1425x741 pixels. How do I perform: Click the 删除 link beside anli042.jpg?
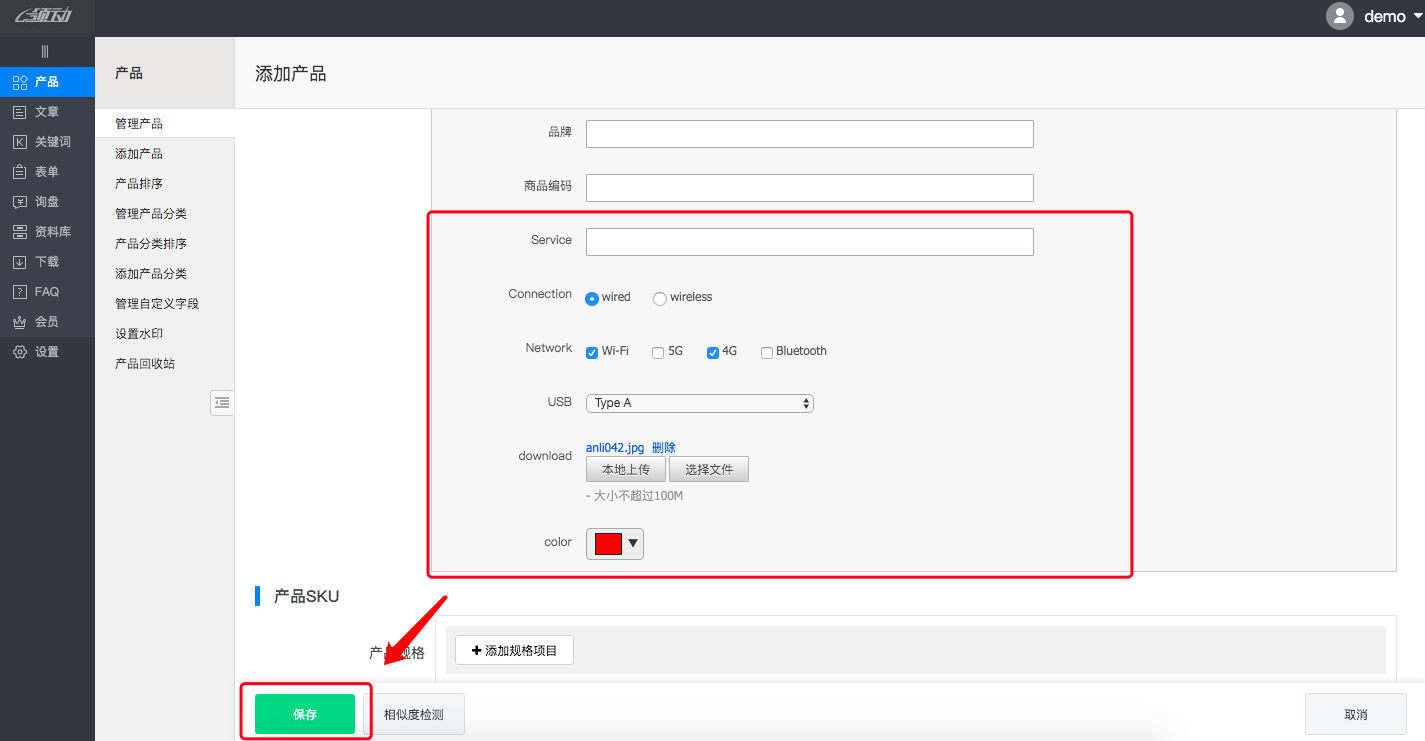point(664,448)
